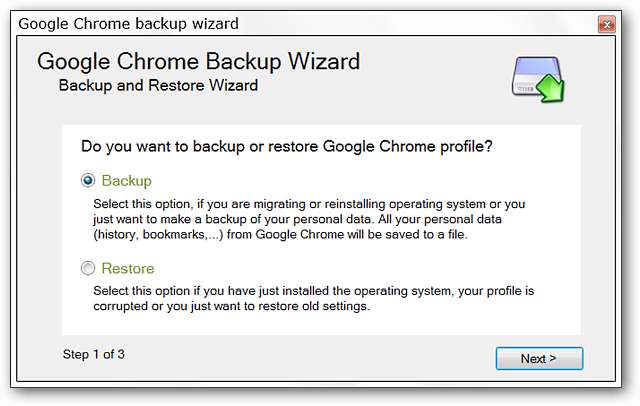
Task: Click empty white space below the Restore description
Action: [320, 324]
